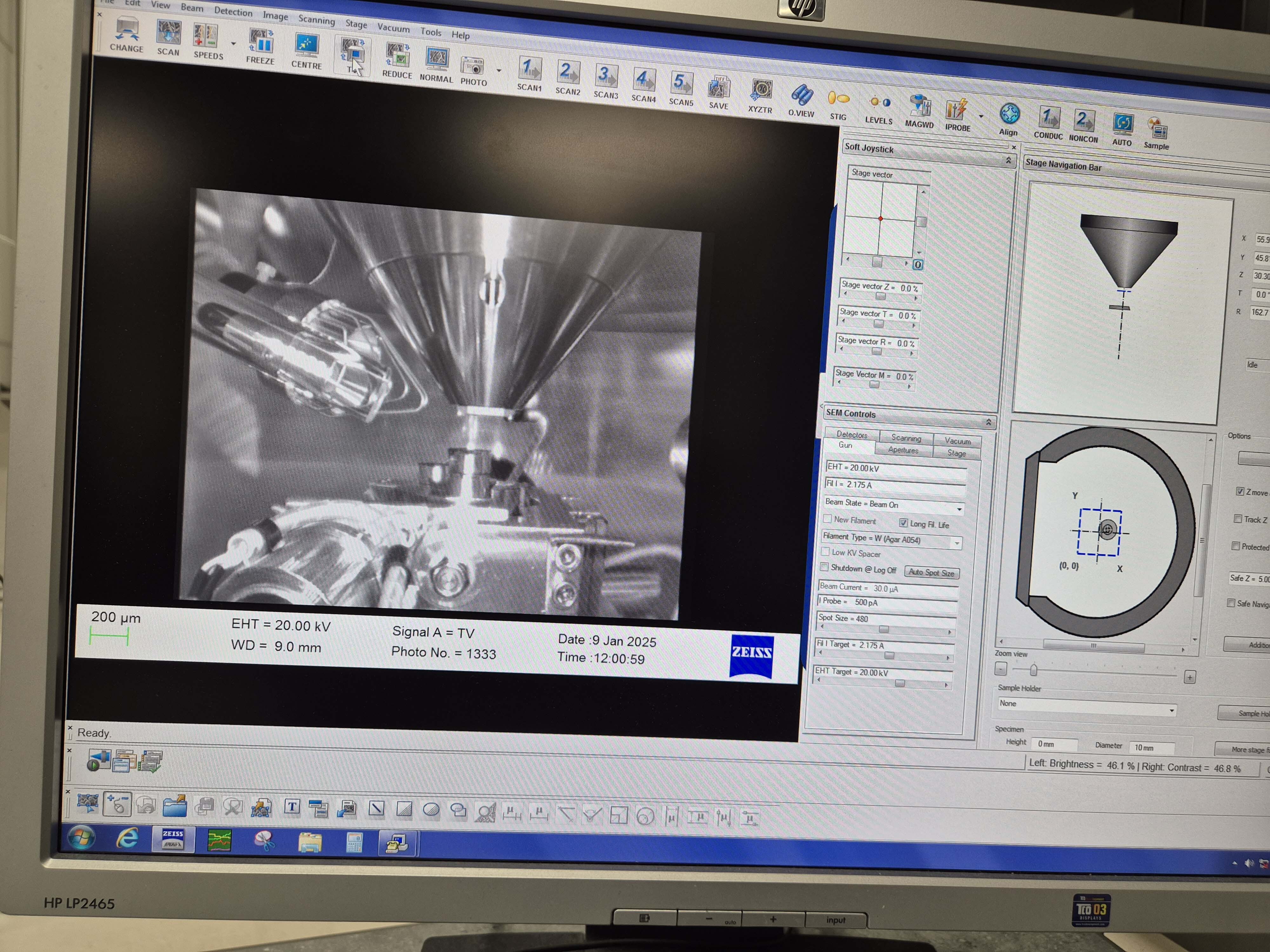
Task: Open the Beam menu
Action: 192,8
